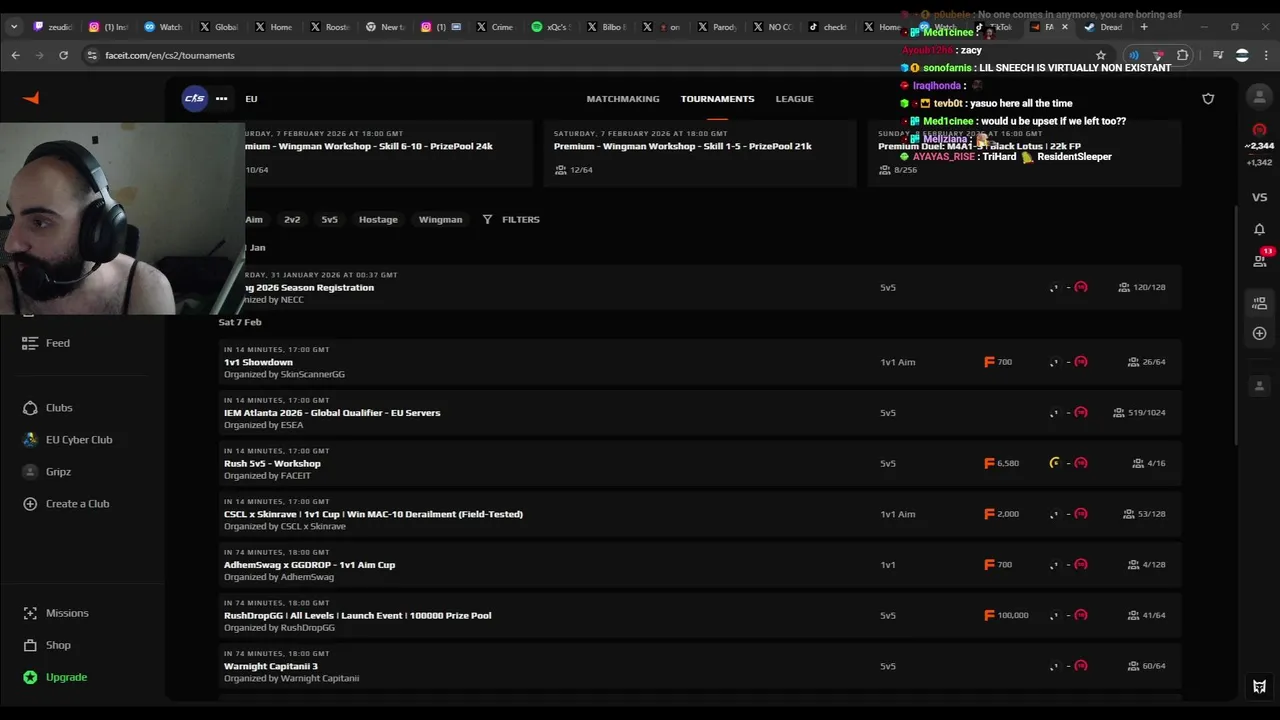Click the plus circle icon in right sidebar
The width and height of the screenshot is (1280, 720).
coord(1259,333)
